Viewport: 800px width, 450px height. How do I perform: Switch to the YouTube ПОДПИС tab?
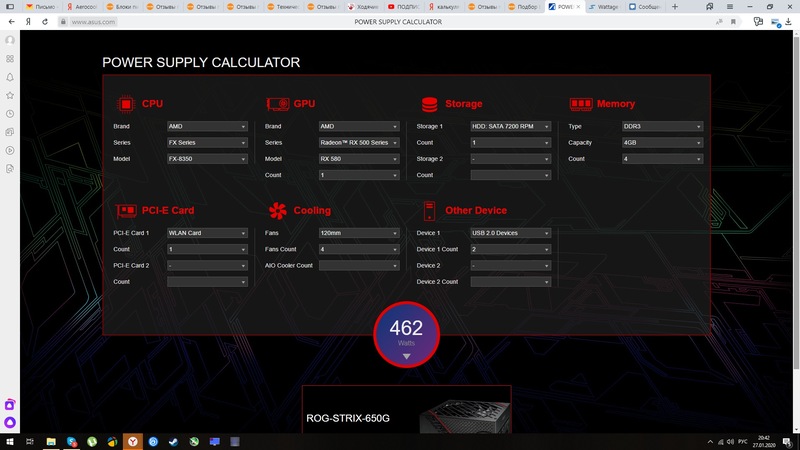(404, 7)
